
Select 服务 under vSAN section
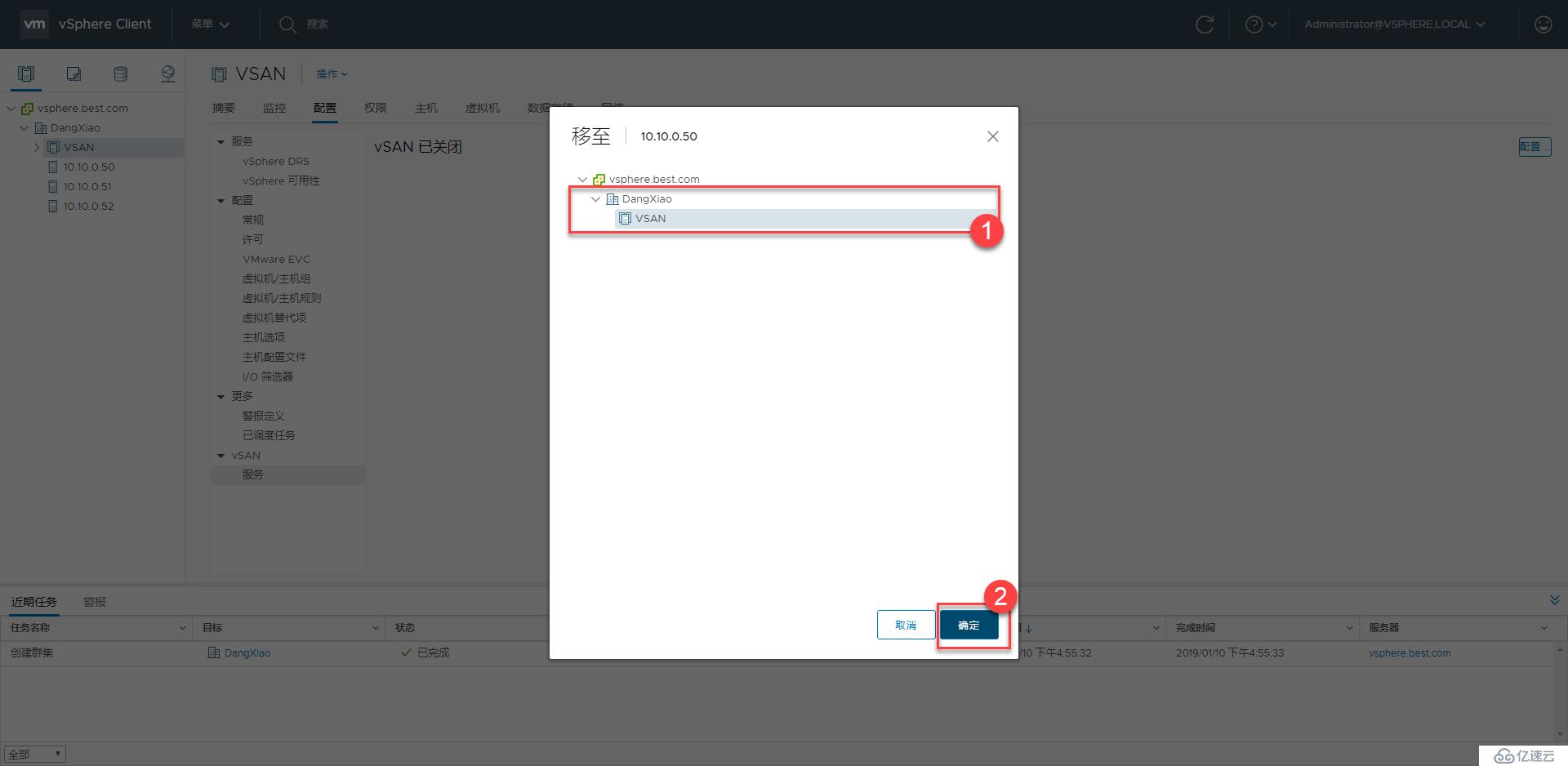pyautogui.click(x=287, y=474)
